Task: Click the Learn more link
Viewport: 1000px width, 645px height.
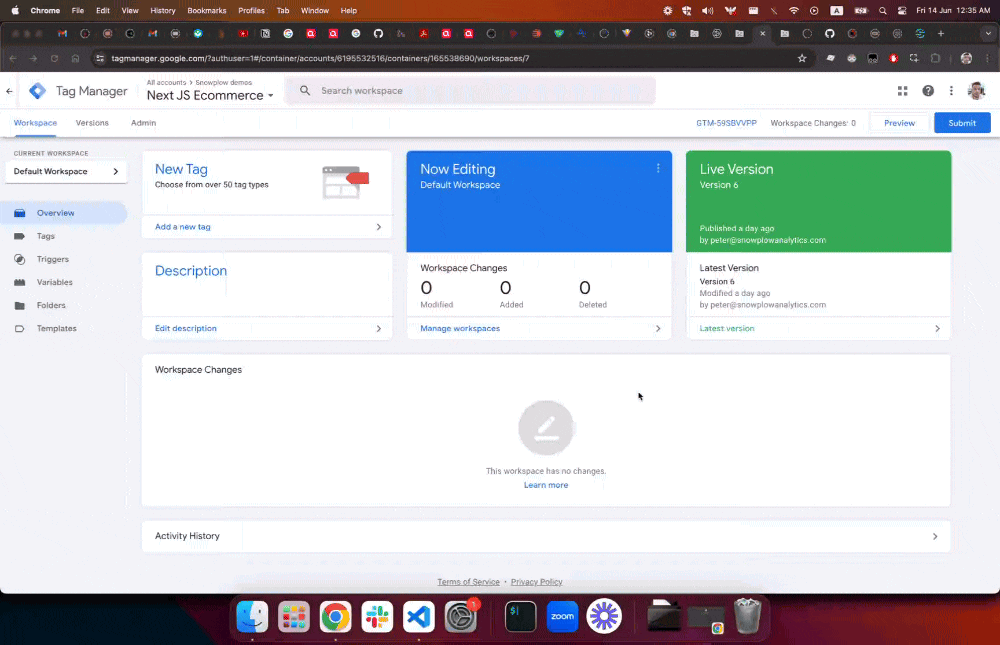Action: point(546,485)
